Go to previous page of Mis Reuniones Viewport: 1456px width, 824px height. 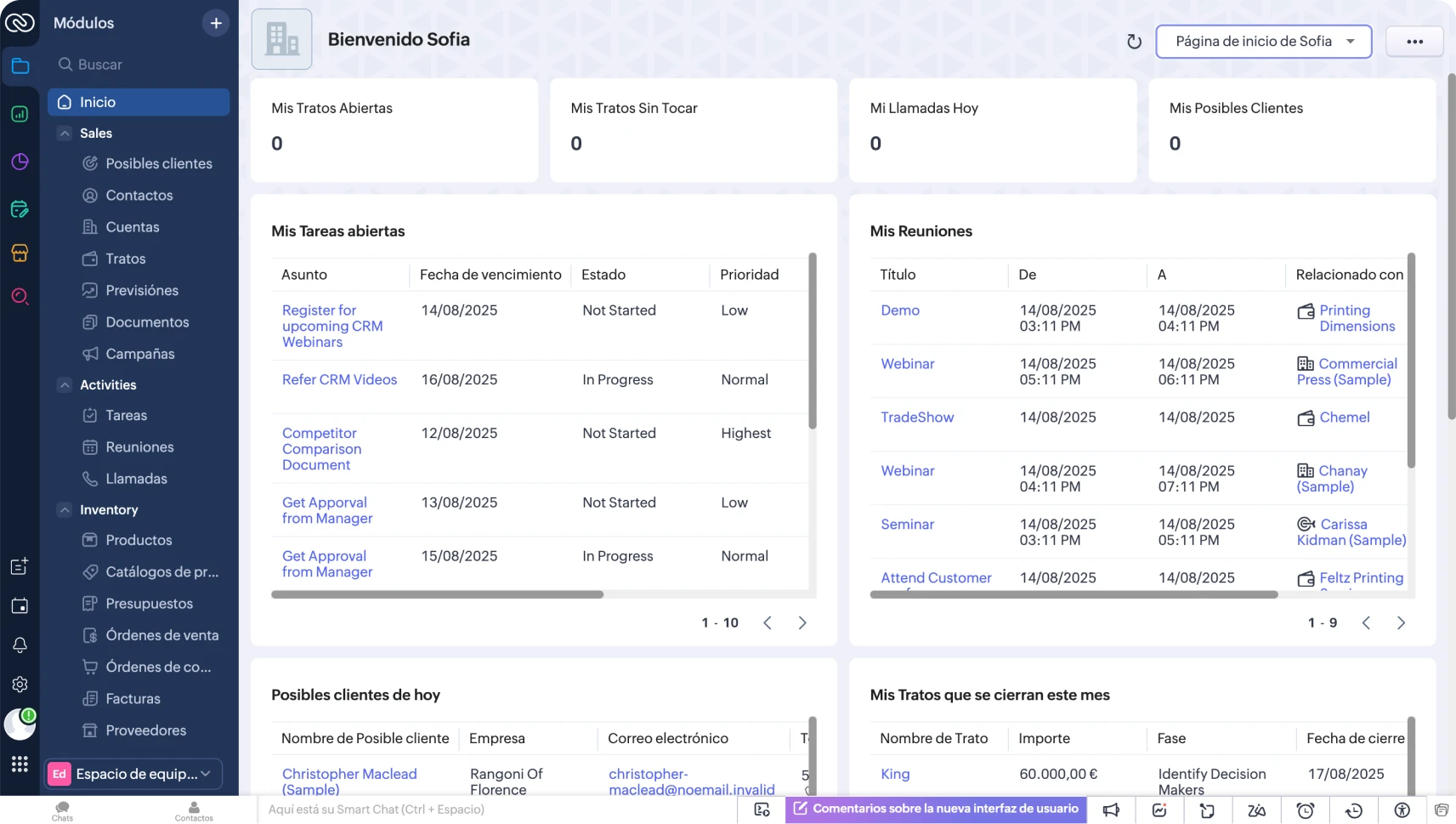(1366, 623)
